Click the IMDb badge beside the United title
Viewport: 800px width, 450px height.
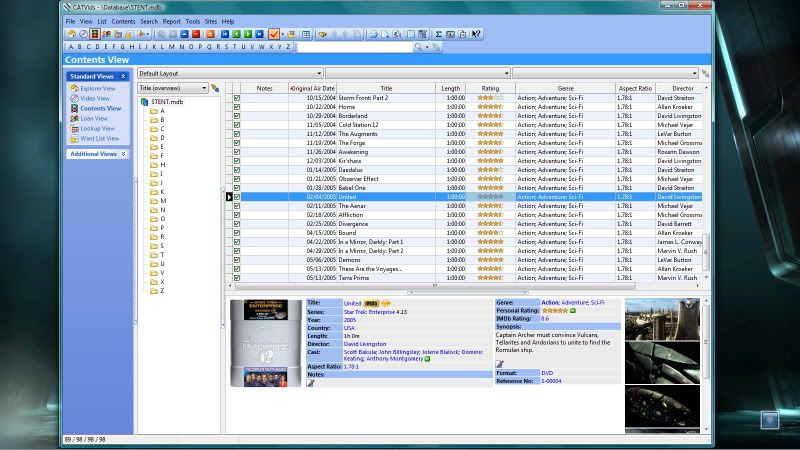(371, 303)
